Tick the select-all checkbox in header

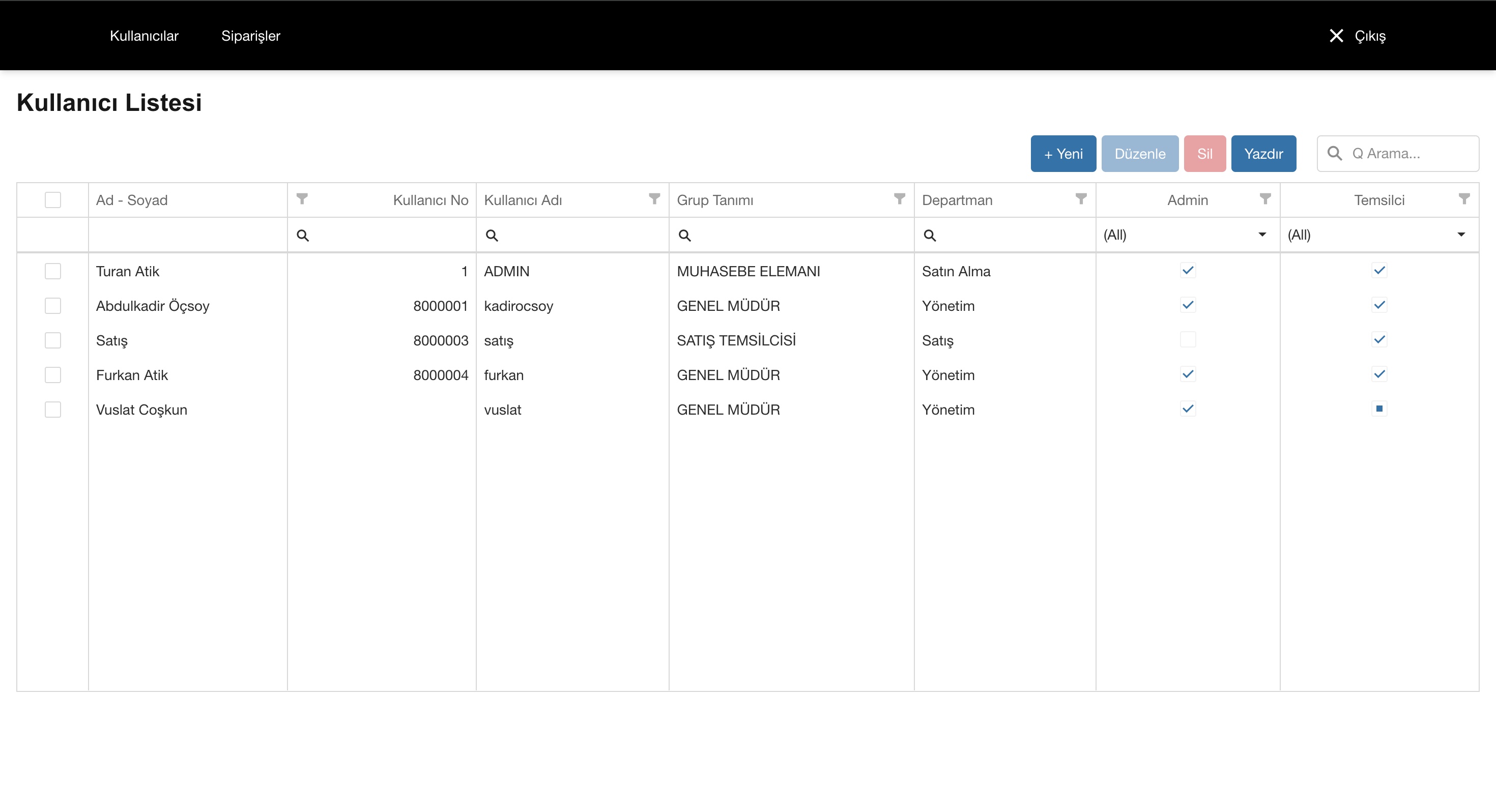53,200
